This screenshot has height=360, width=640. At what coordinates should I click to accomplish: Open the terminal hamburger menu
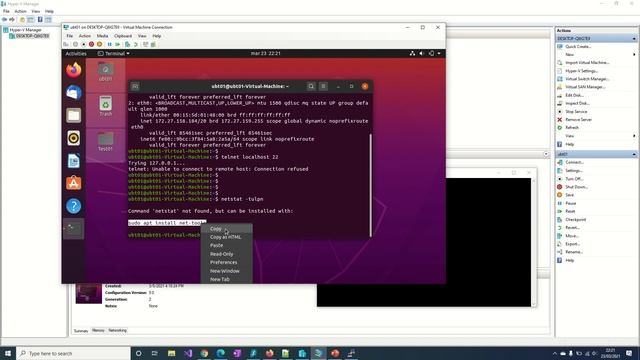click(323, 86)
